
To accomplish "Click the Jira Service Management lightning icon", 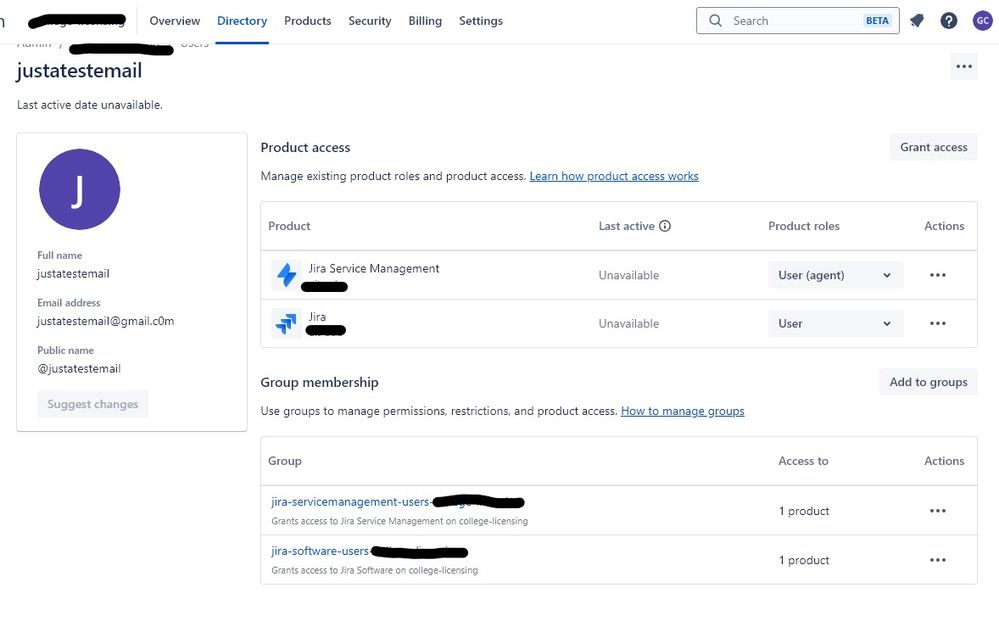I will click(x=286, y=275).
